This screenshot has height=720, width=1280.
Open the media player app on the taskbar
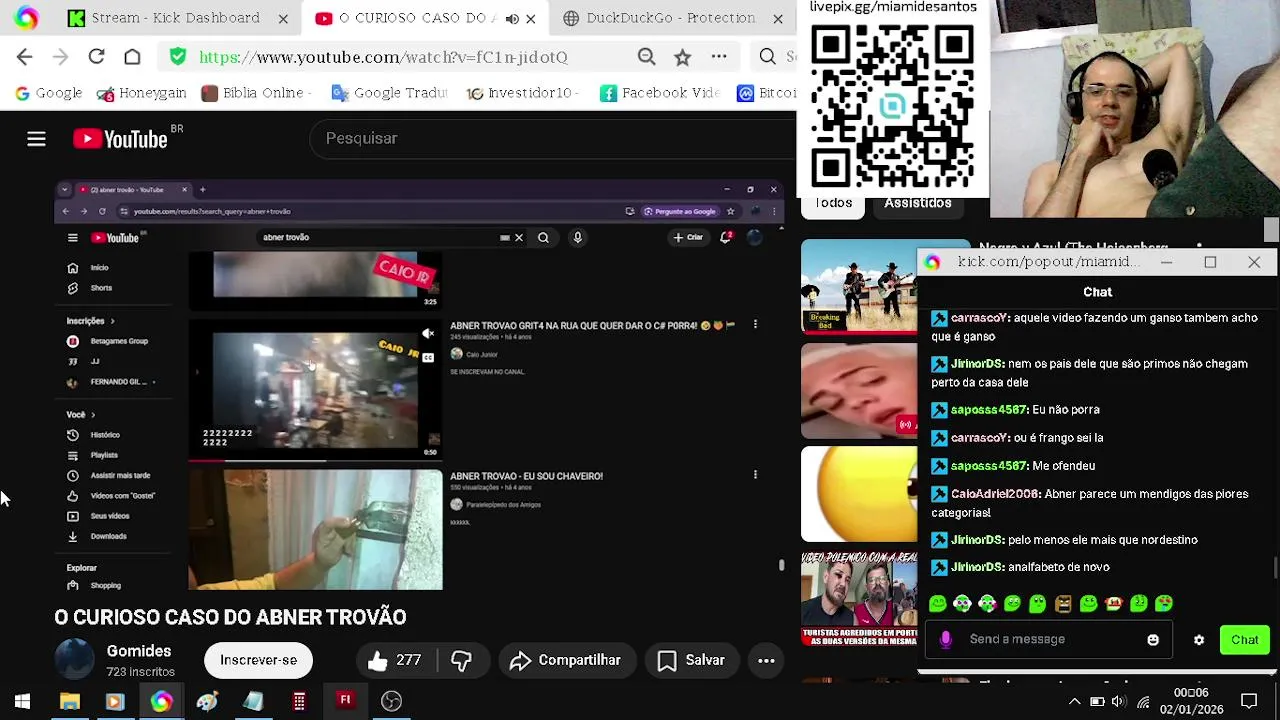point(115,701)
